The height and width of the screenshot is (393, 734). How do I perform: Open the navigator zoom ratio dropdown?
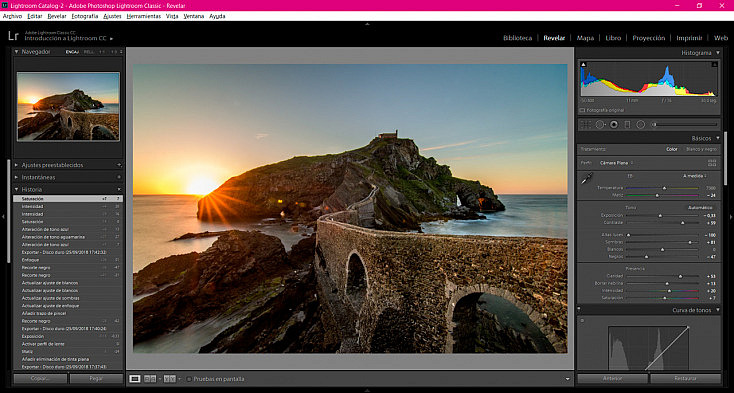coord(121,52)
